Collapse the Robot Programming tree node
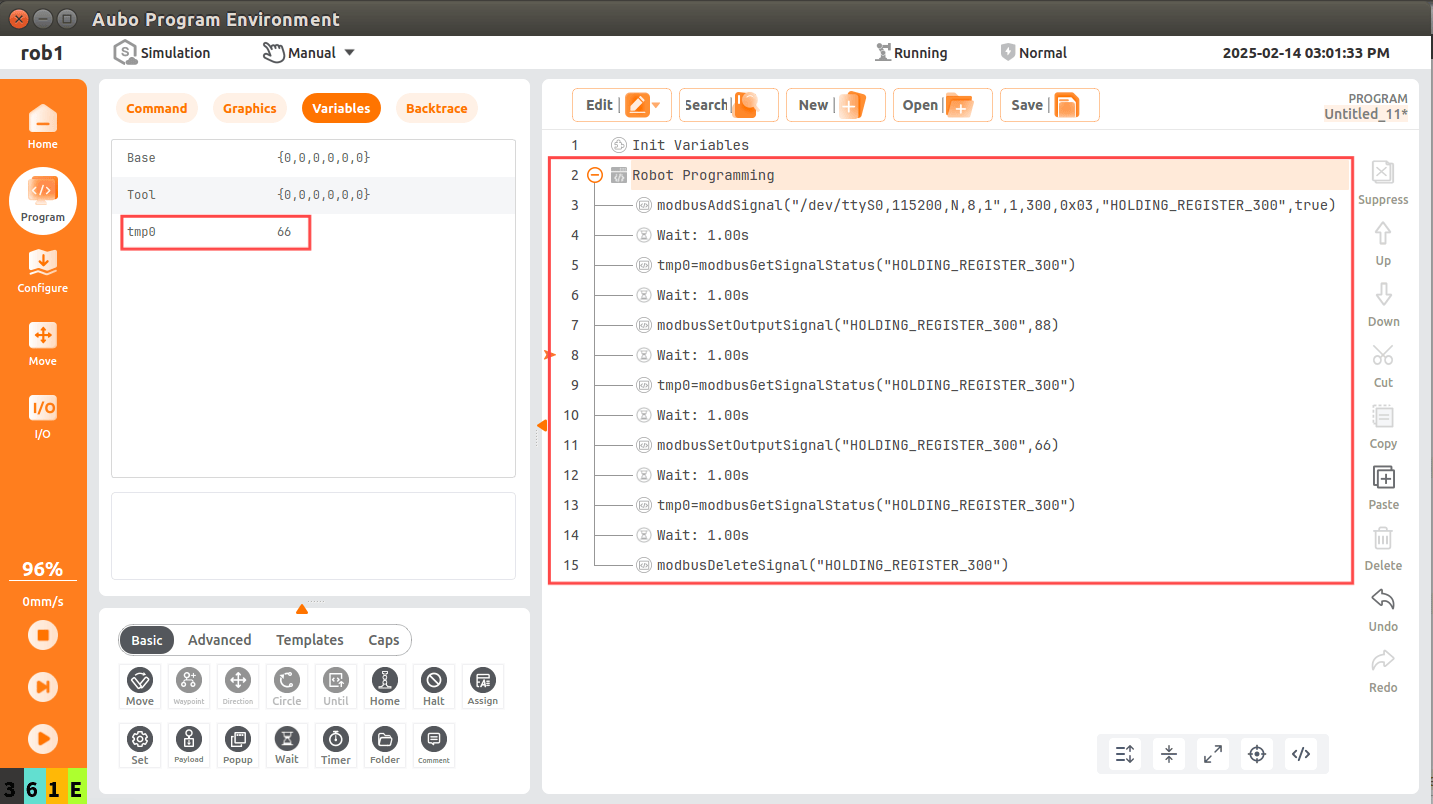The image size is (1433, 804). (595, 175)
